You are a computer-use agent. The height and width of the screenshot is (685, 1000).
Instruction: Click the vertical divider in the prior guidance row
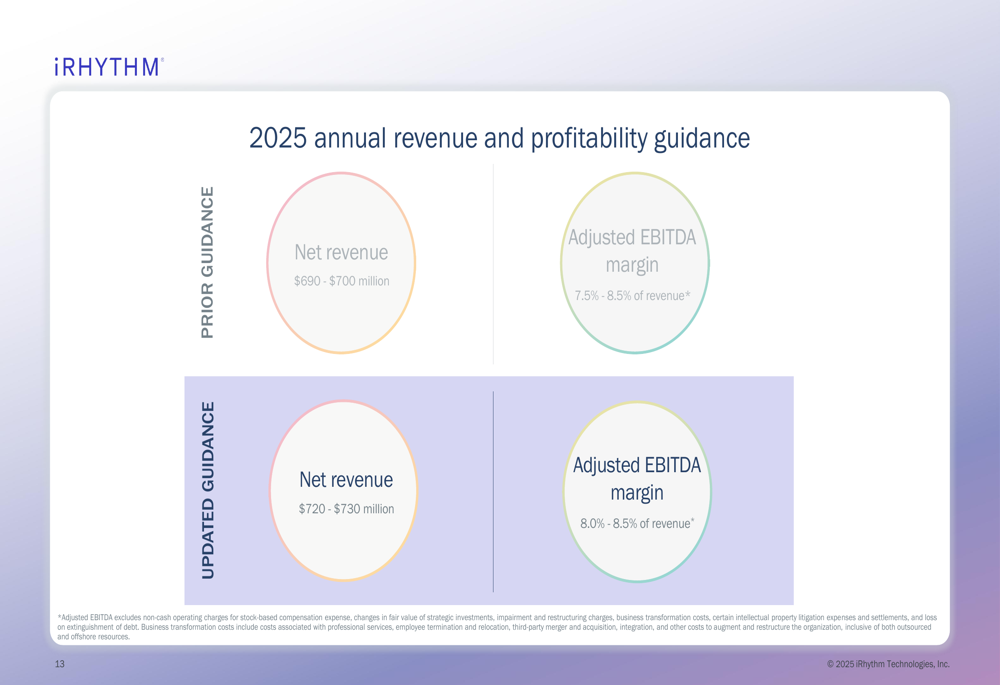493,263
